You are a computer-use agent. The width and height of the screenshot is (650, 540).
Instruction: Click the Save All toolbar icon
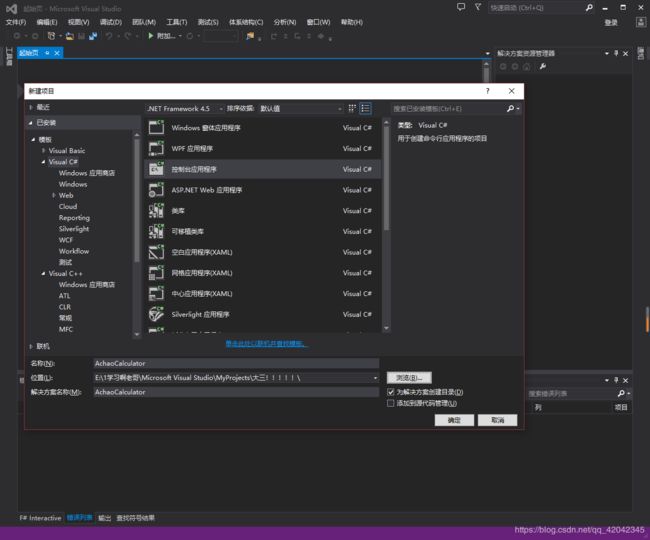click(x=93, y=36)
